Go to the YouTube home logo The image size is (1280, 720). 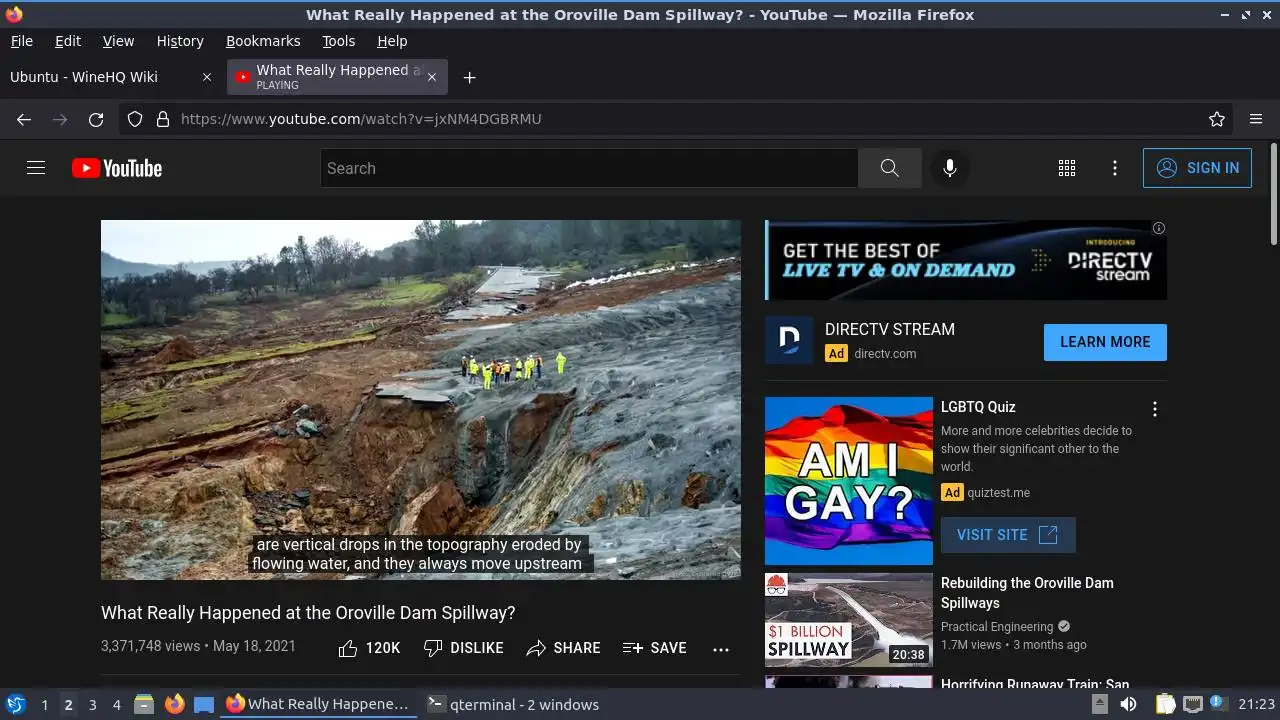[x=117, y=168]
